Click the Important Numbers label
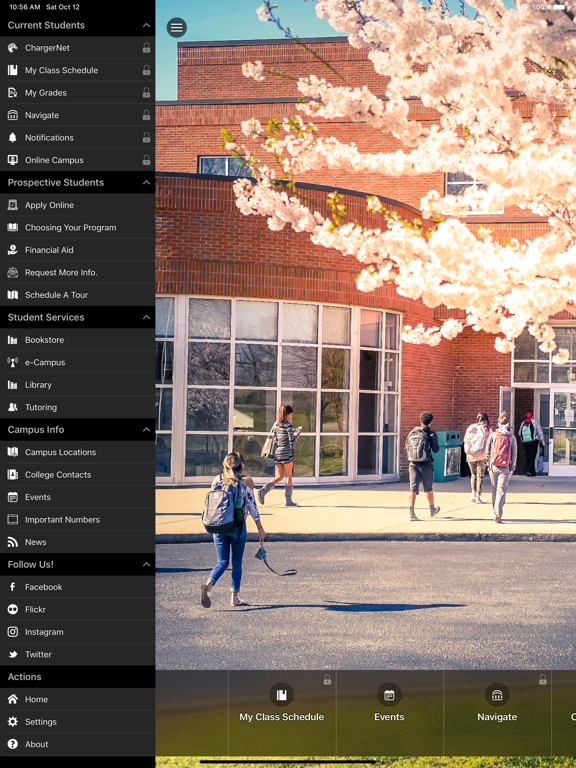Viewport: 576px width, 768px height. click(x=62, y=520)
